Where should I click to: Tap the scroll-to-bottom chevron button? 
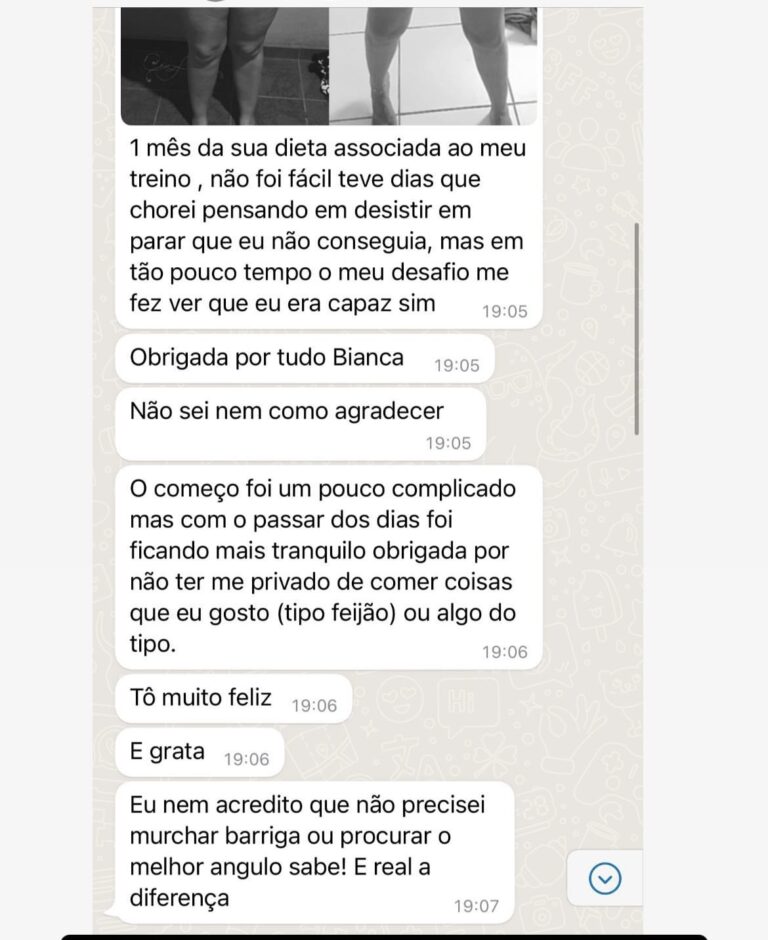coord(604,878)
